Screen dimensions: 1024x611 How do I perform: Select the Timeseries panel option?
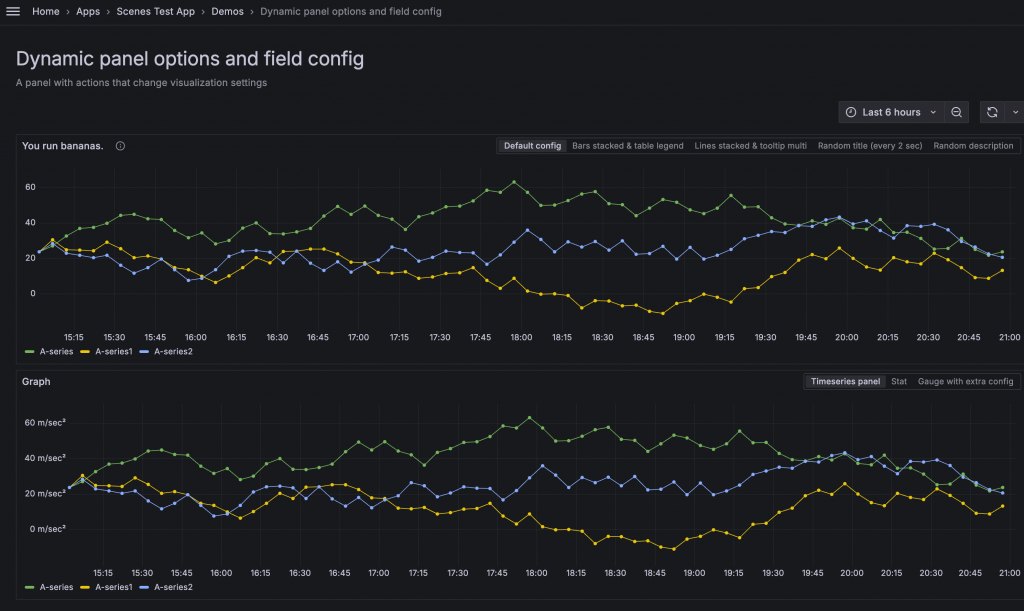pos(845,381)
